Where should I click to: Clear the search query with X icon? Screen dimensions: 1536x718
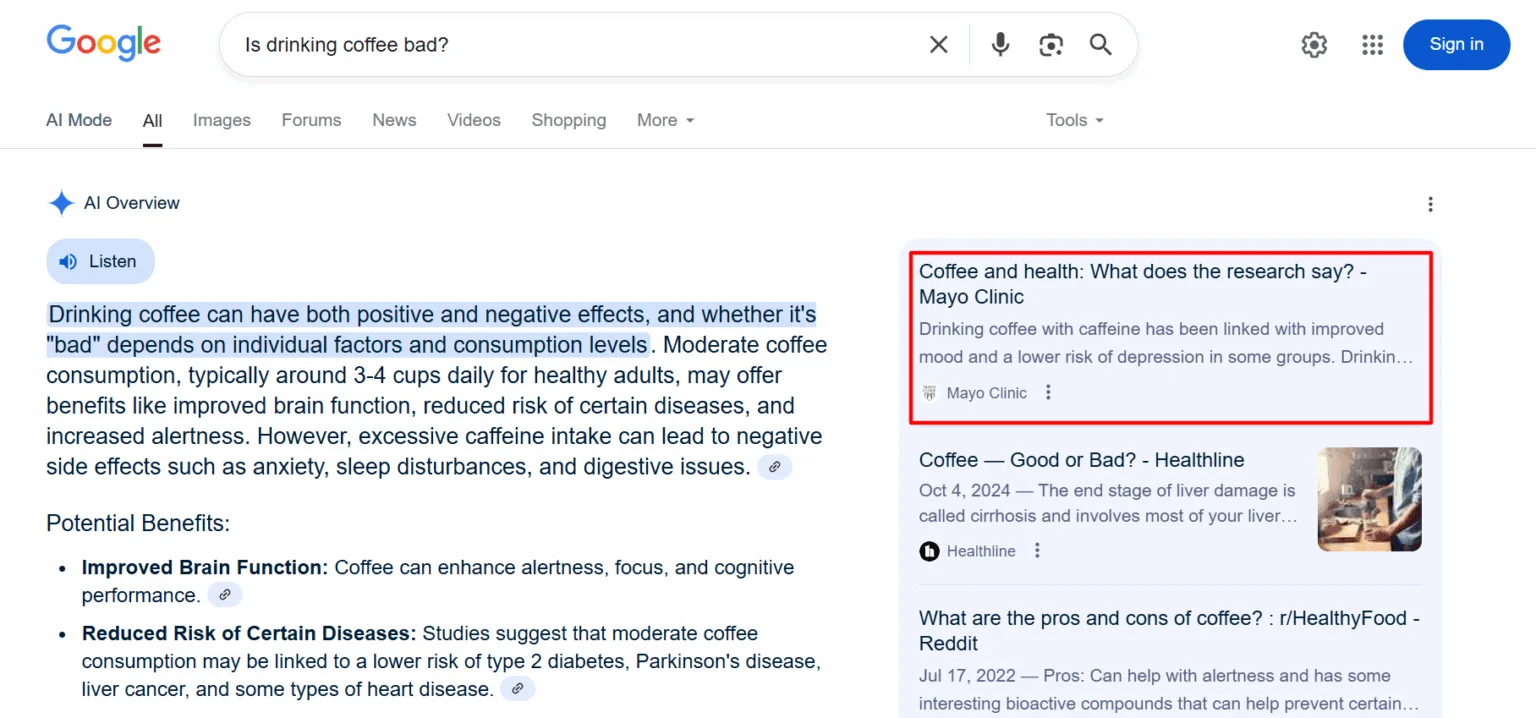tap(938, 44)
